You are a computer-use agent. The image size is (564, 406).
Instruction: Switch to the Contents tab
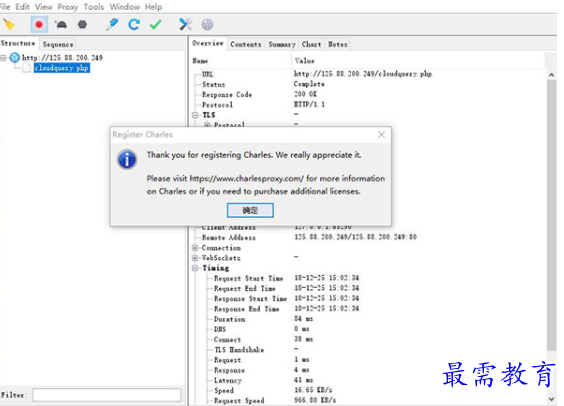pyautogui.click(x=246, y=44)
